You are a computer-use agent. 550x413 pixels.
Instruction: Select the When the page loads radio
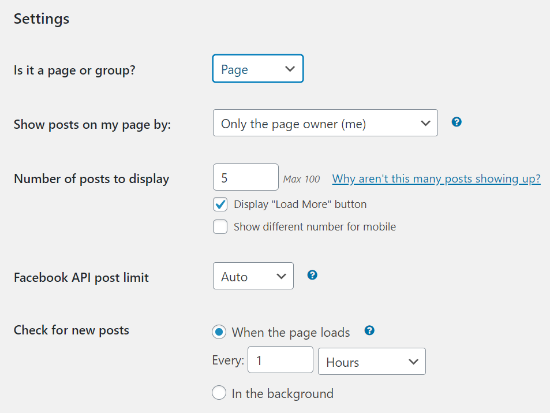[219, 332]
